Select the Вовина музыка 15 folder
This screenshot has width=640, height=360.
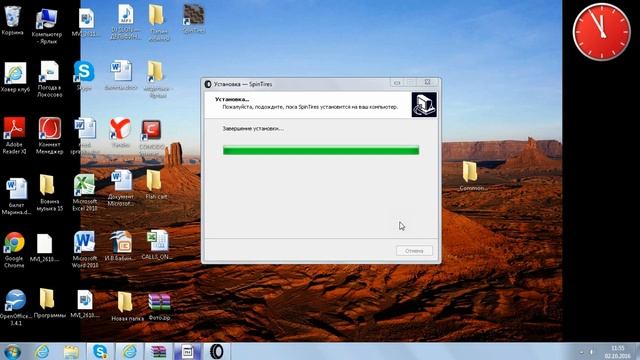[x=49, y=193]
